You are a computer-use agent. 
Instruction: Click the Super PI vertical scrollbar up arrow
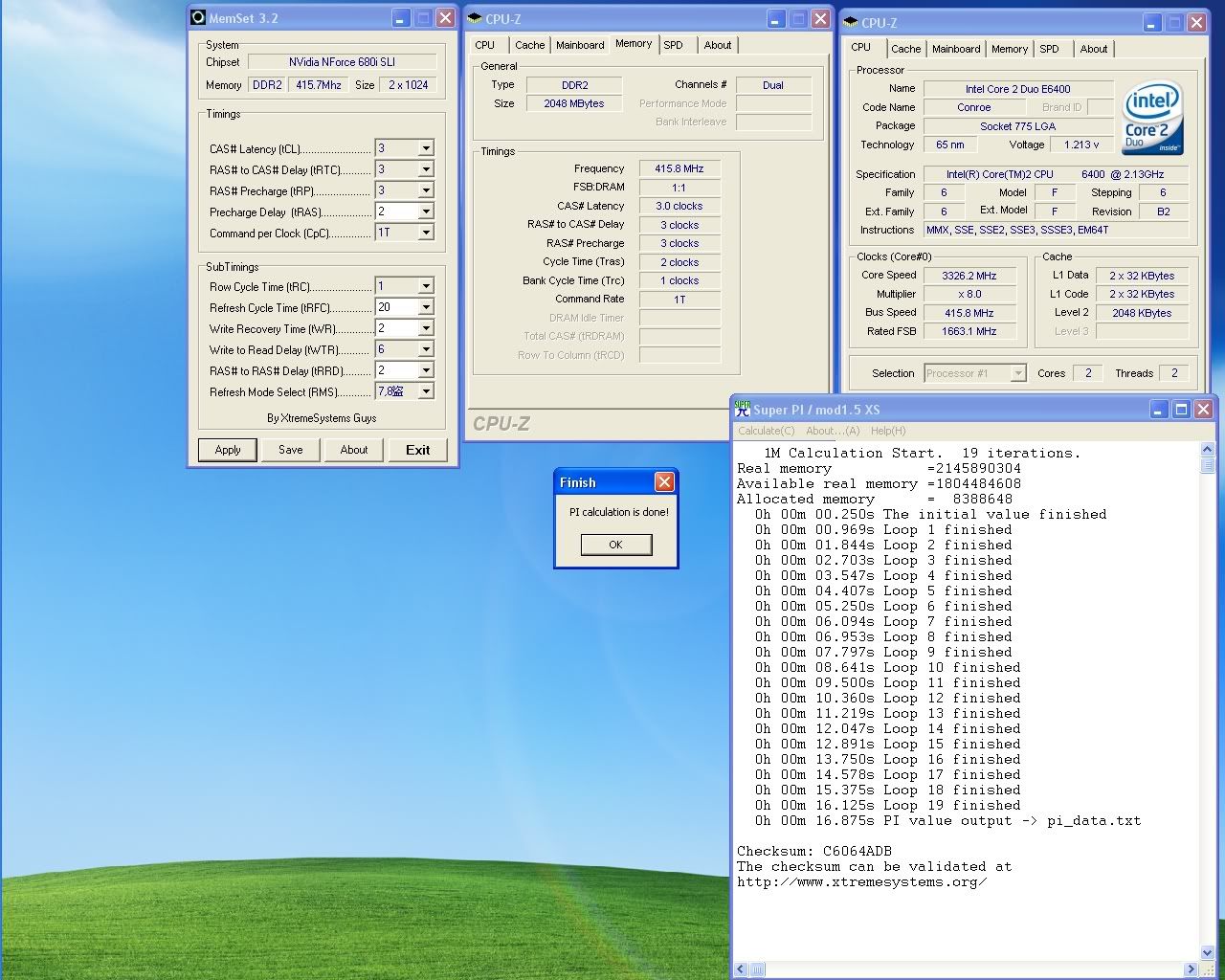pos(1208,450)
